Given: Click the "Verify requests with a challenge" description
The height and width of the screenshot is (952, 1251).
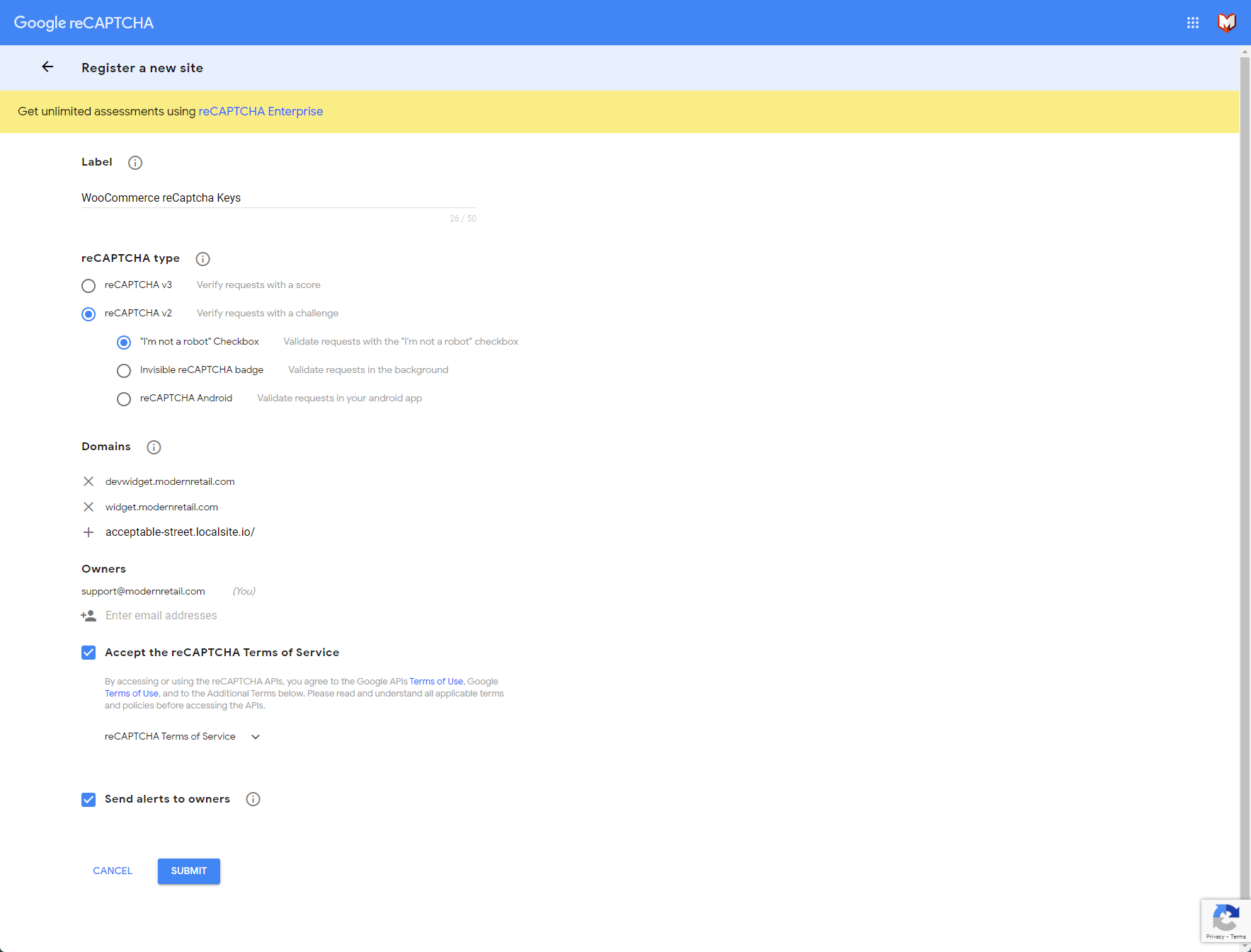Looking at the screenshot, I should [x=268, y=314].
